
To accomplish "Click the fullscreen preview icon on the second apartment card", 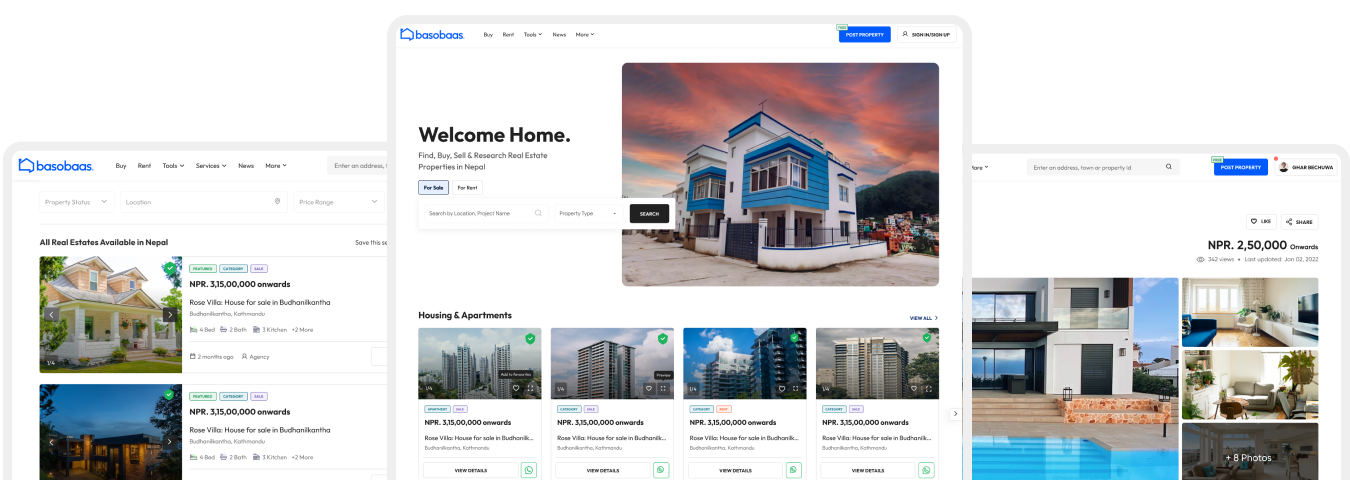I will point(663,388).
